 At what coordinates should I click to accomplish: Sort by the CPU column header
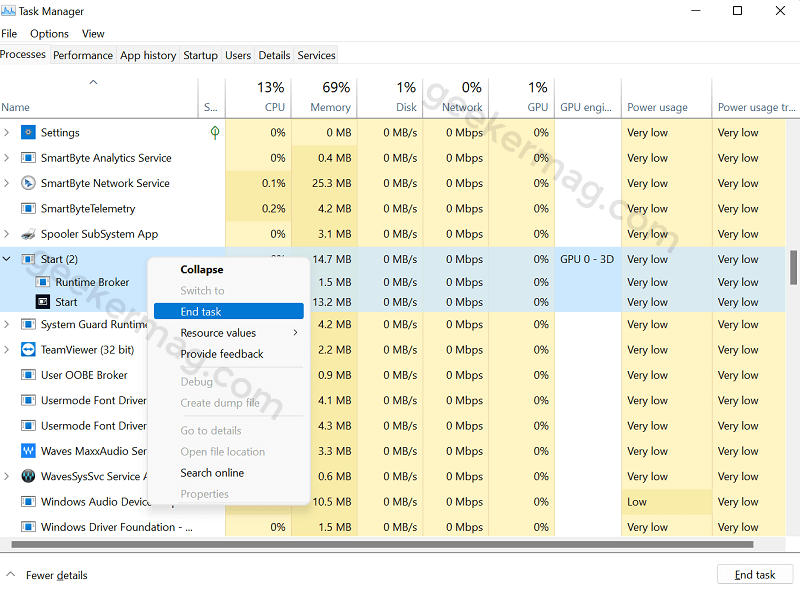click(x=258, y=98)
